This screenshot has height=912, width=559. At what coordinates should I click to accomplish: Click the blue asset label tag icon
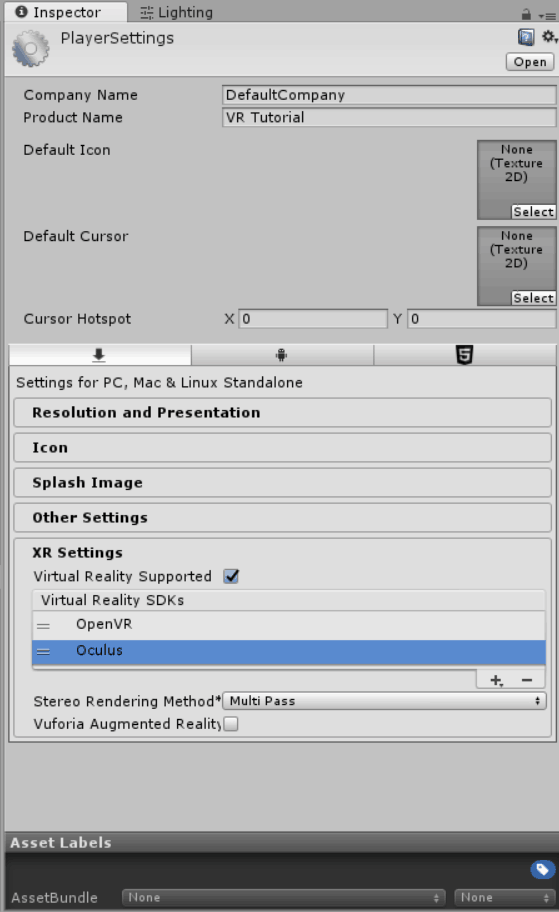tap(542, 870)
